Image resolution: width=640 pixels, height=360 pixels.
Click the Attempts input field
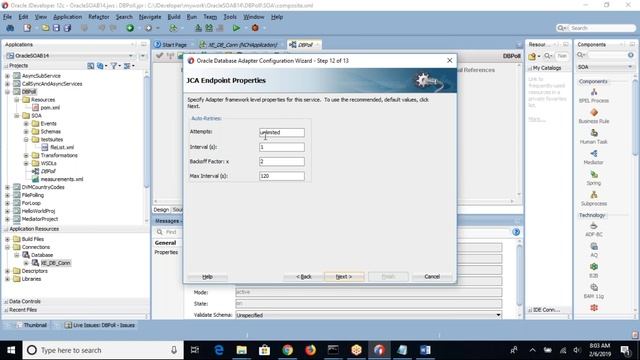(x=282, y=132)
